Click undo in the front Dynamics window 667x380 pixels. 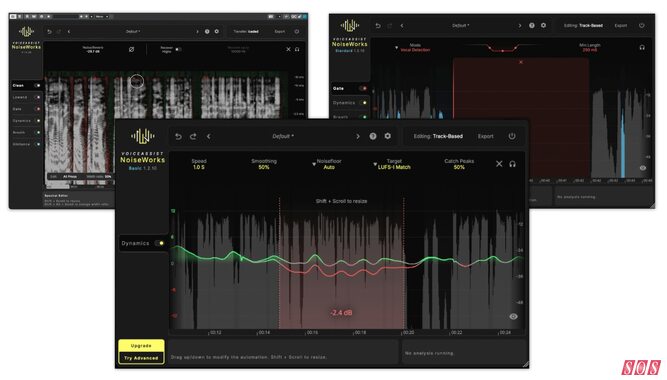178,137
